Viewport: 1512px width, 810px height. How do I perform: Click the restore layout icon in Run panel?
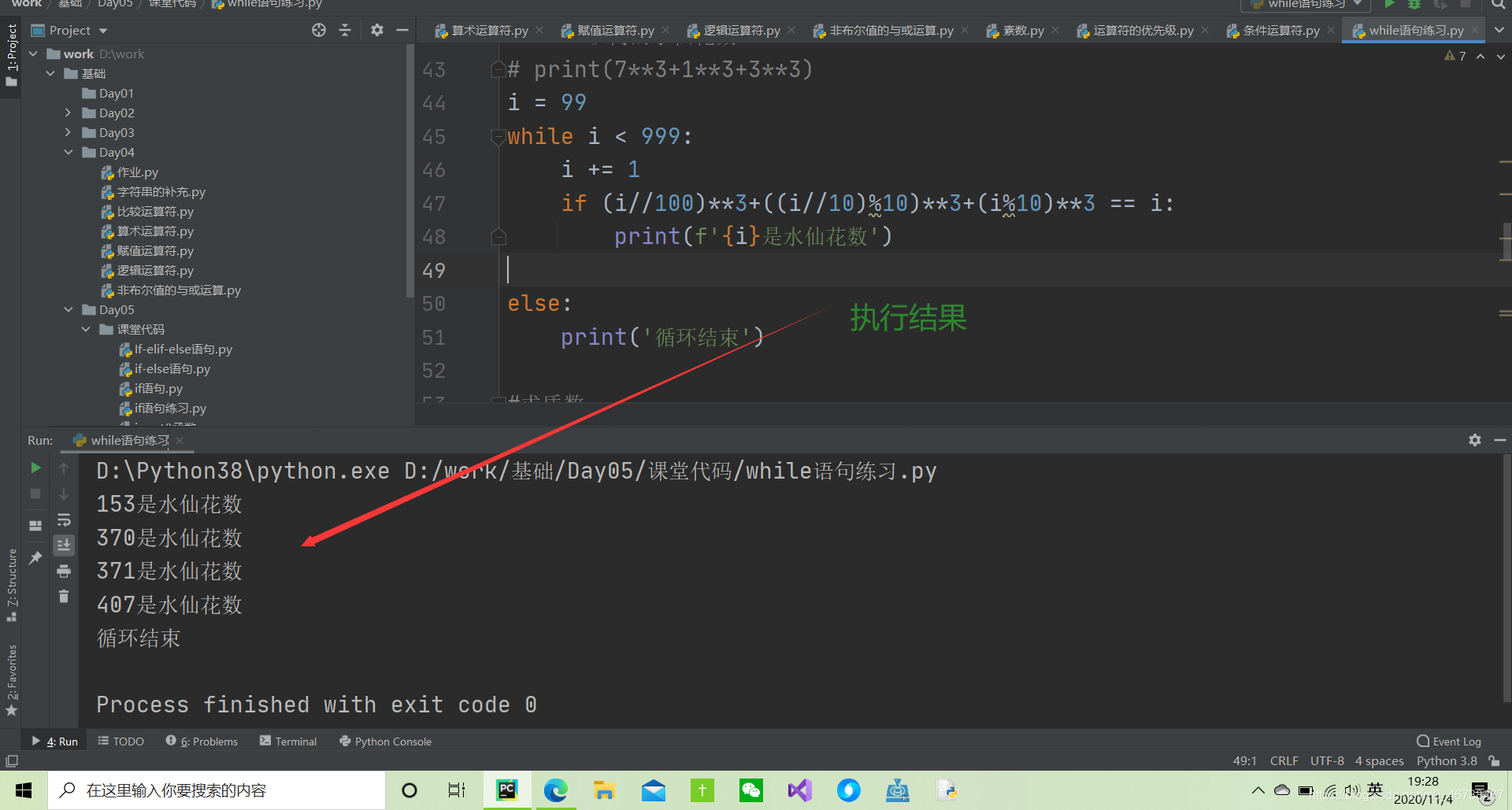pyautogui.click(x=35, y=525)
